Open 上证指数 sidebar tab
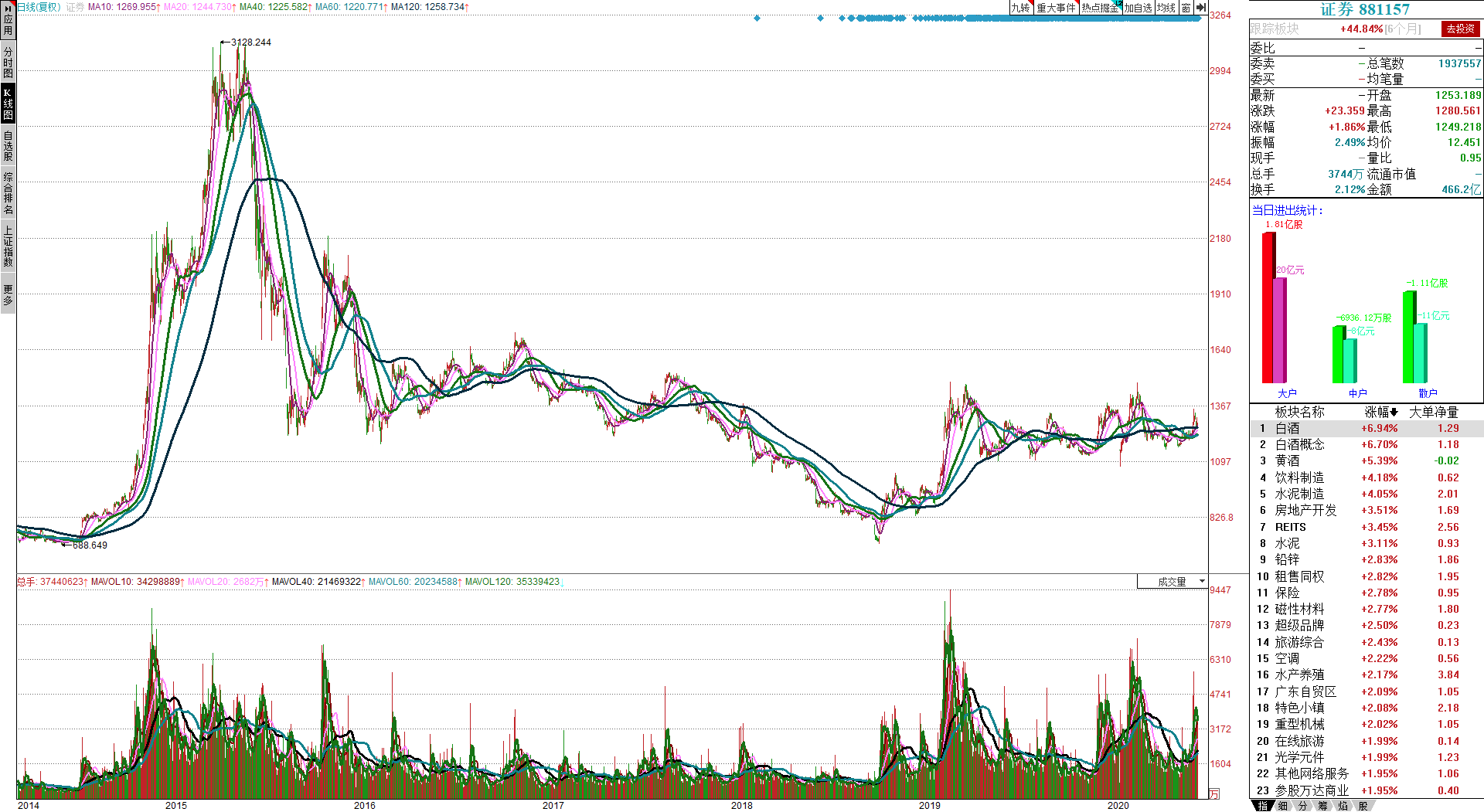Image resolution: width=1484 pixels, height=812 pixels. (x=8, y=246)
